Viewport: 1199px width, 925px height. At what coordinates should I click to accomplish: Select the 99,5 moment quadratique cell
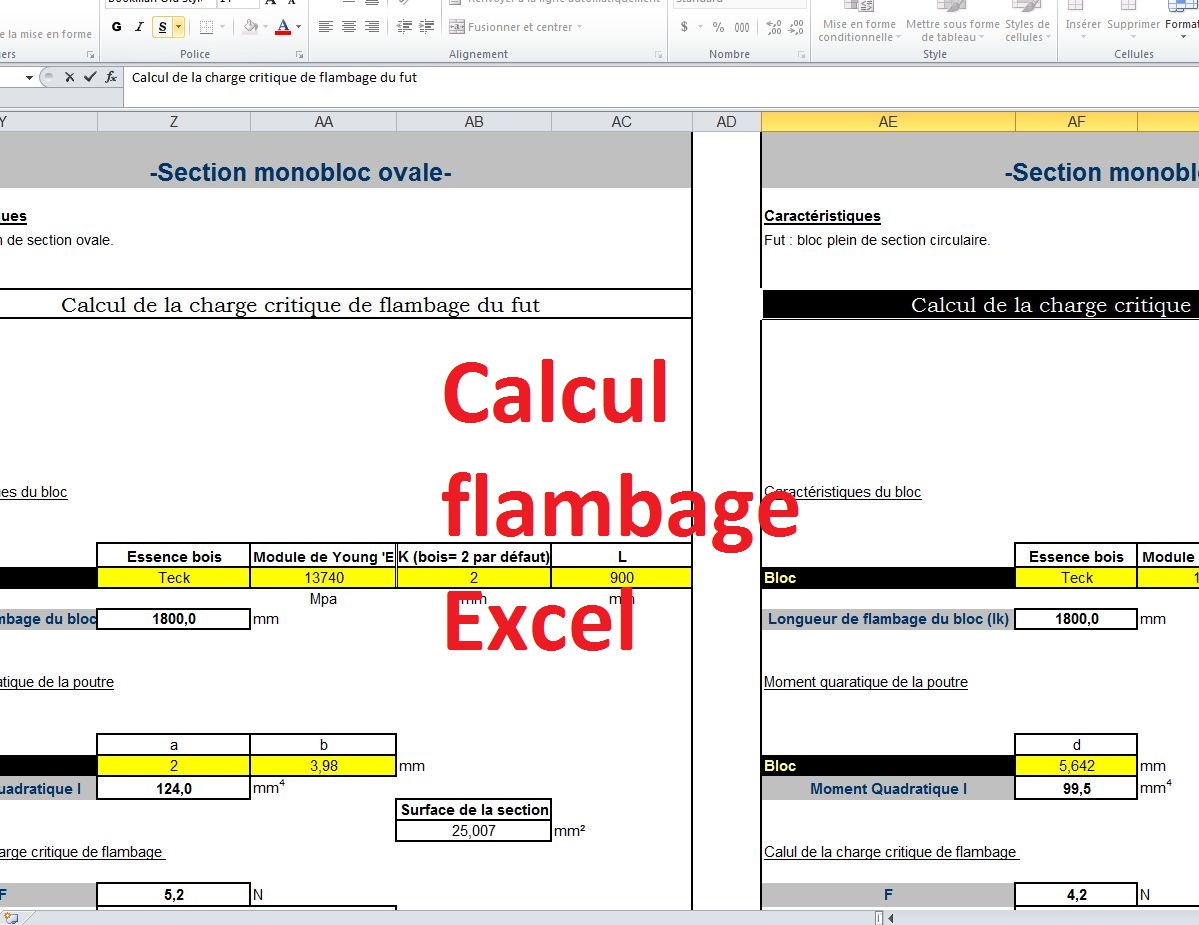(x=1076, y=788)
